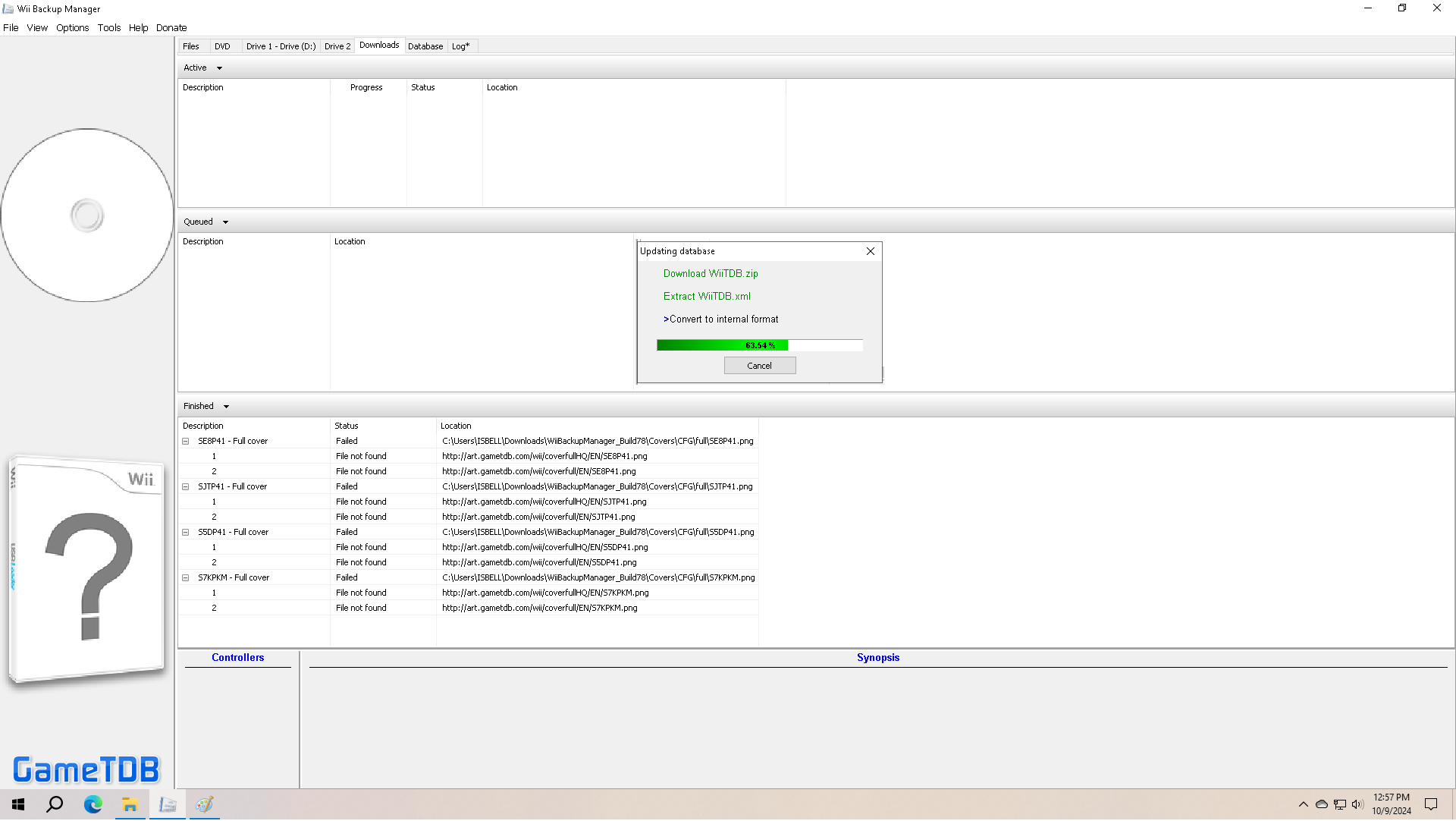The image size is (1456, 821).
Task: Sort Active list by Status column
Action: pyautogui.click(x=444, y=88)
